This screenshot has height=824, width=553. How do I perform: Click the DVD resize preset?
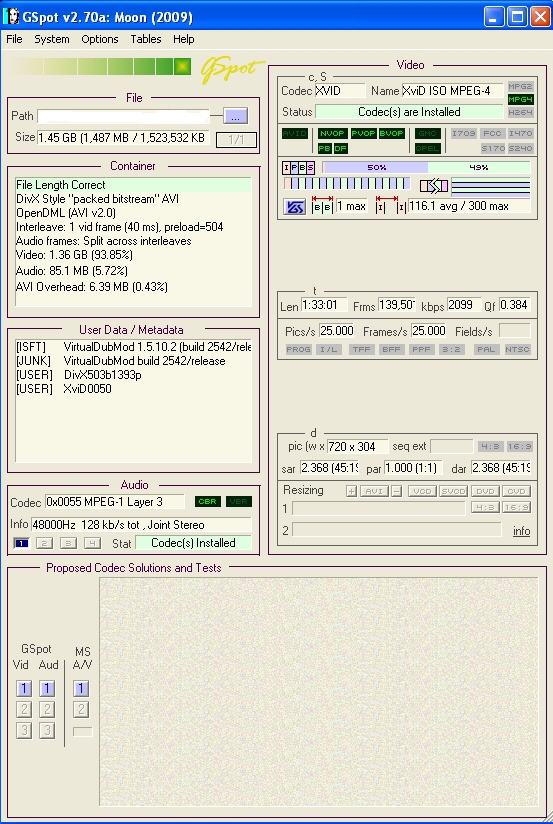point(485,491)
